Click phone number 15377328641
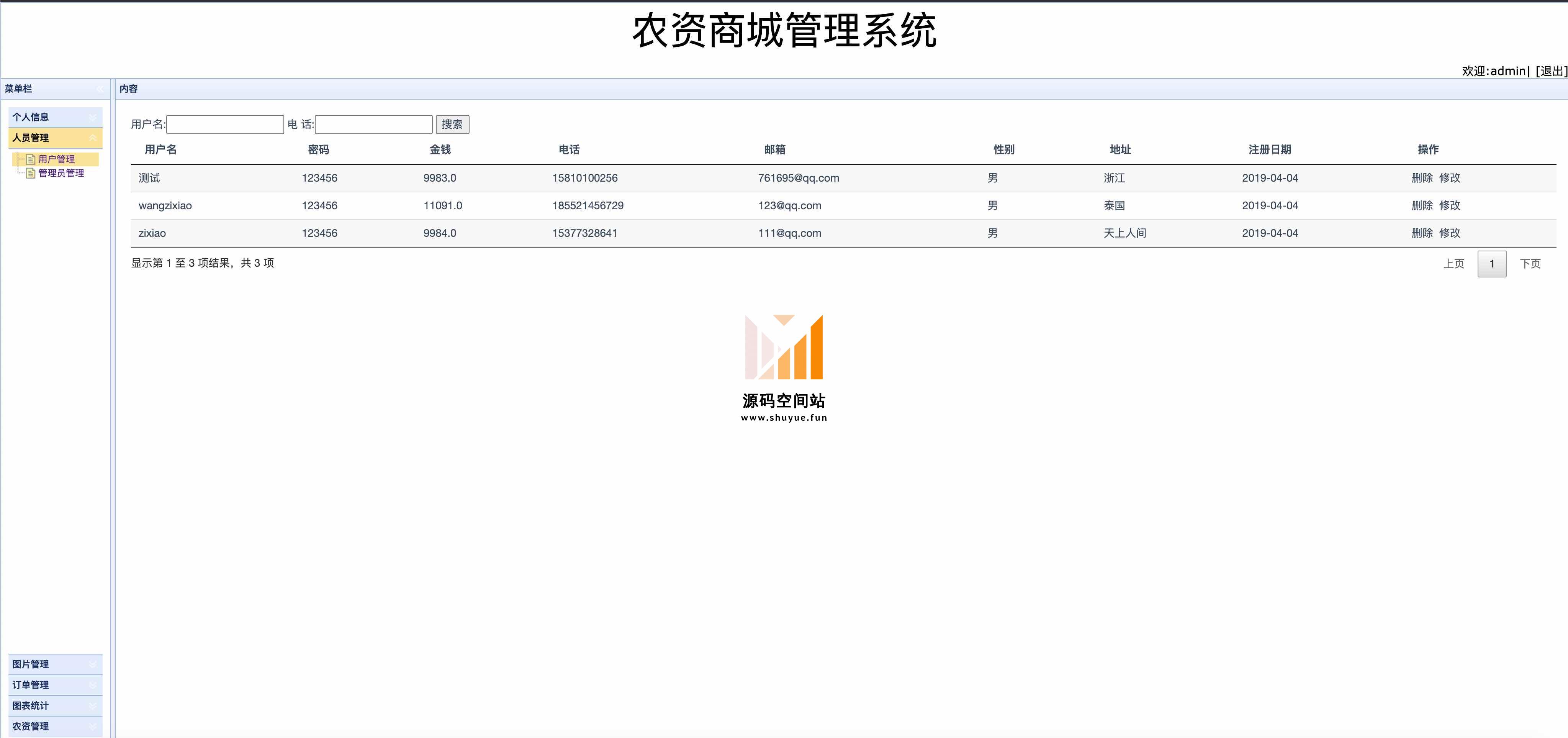This screenshot has height=738, width=1568. click(585, 233)
